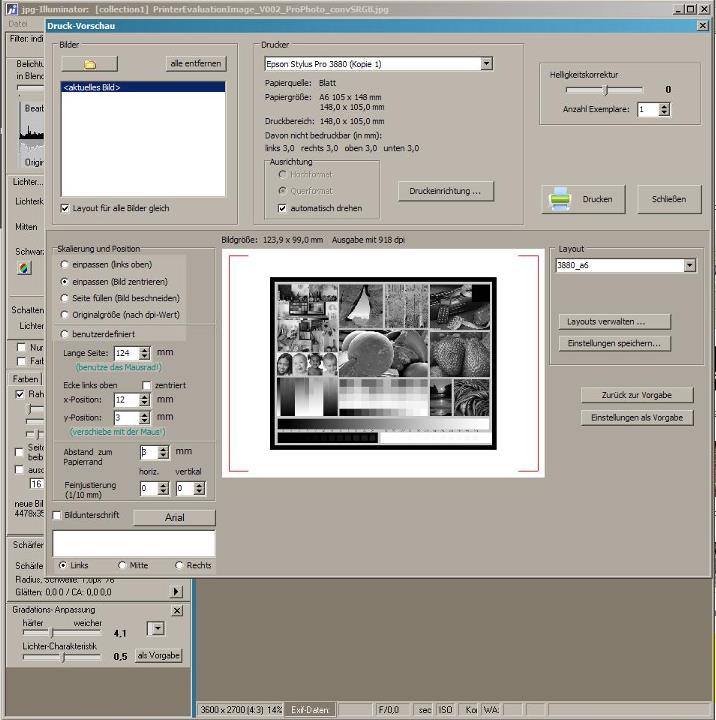Open the Datei menu
Image resolution: width=716 pixels, height=720 pixels.
pyautogui.click(x=18, y=24)
